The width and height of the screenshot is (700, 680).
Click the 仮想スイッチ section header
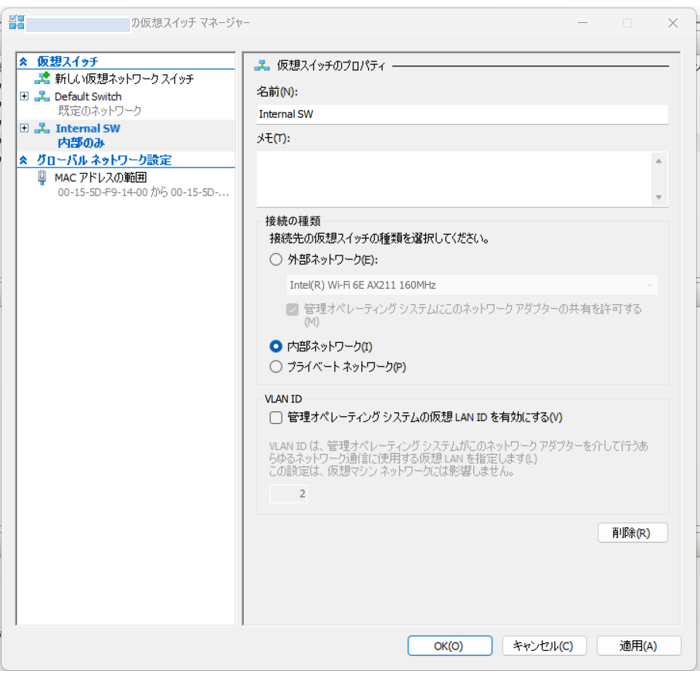click(67, 61)
